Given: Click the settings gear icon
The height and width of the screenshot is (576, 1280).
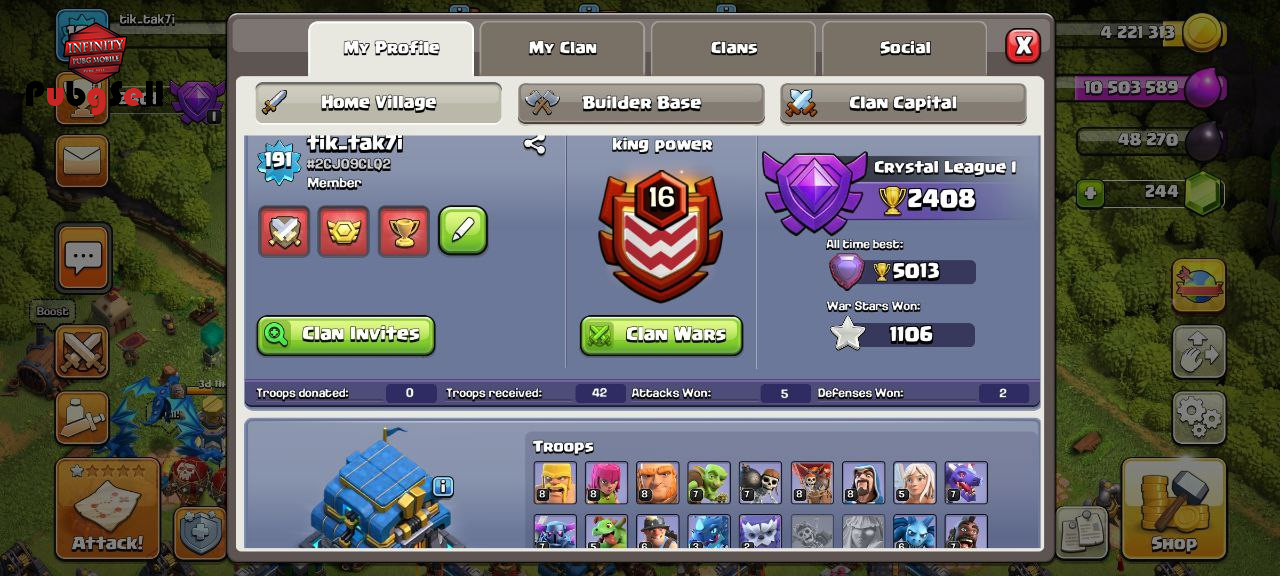Looking at the screenshot, I should pos(1199,416).
